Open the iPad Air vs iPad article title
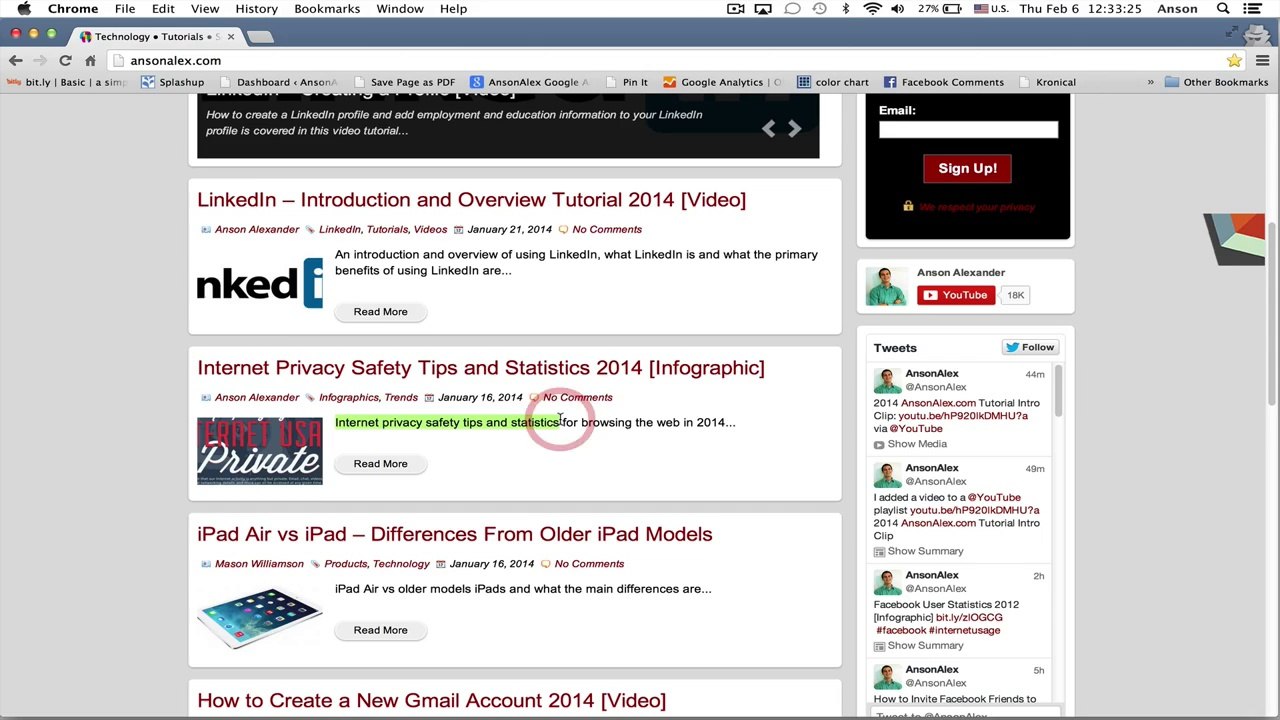The height and width of the screenshot is (720, 1280). (455, 534)
